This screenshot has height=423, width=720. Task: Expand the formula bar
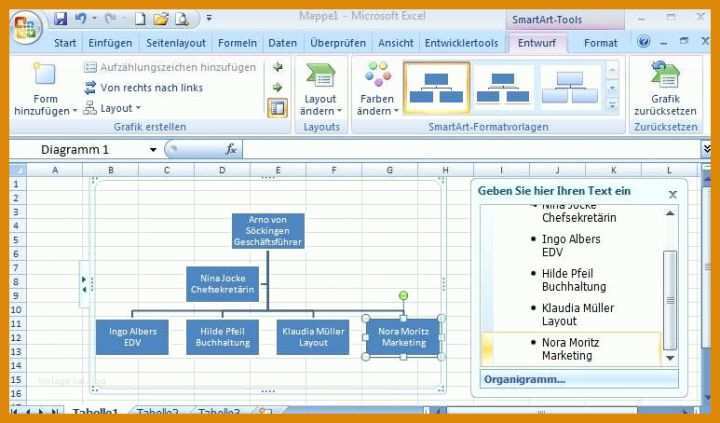[x=707, y=149]
